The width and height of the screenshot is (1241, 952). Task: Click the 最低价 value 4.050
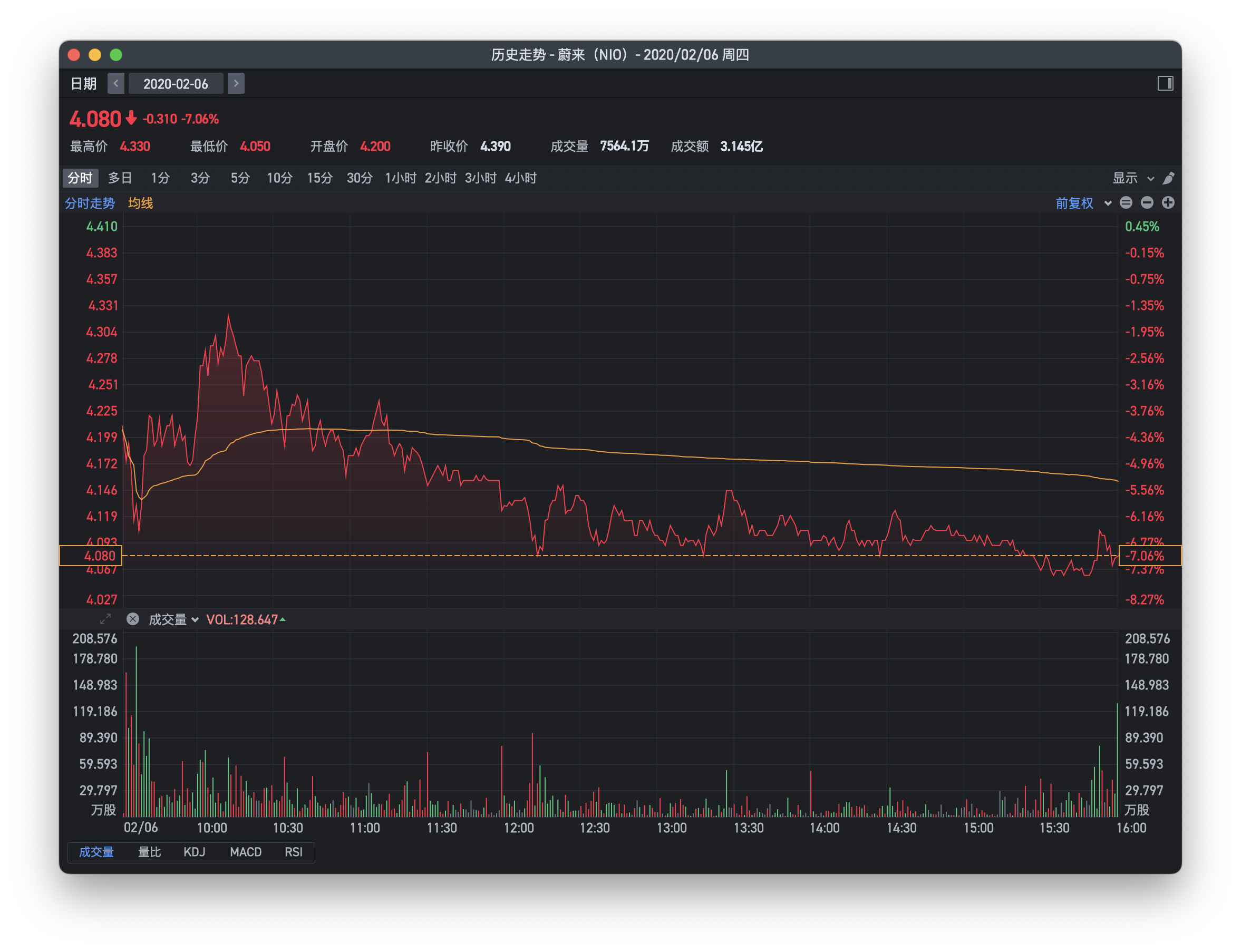(255, 146)
